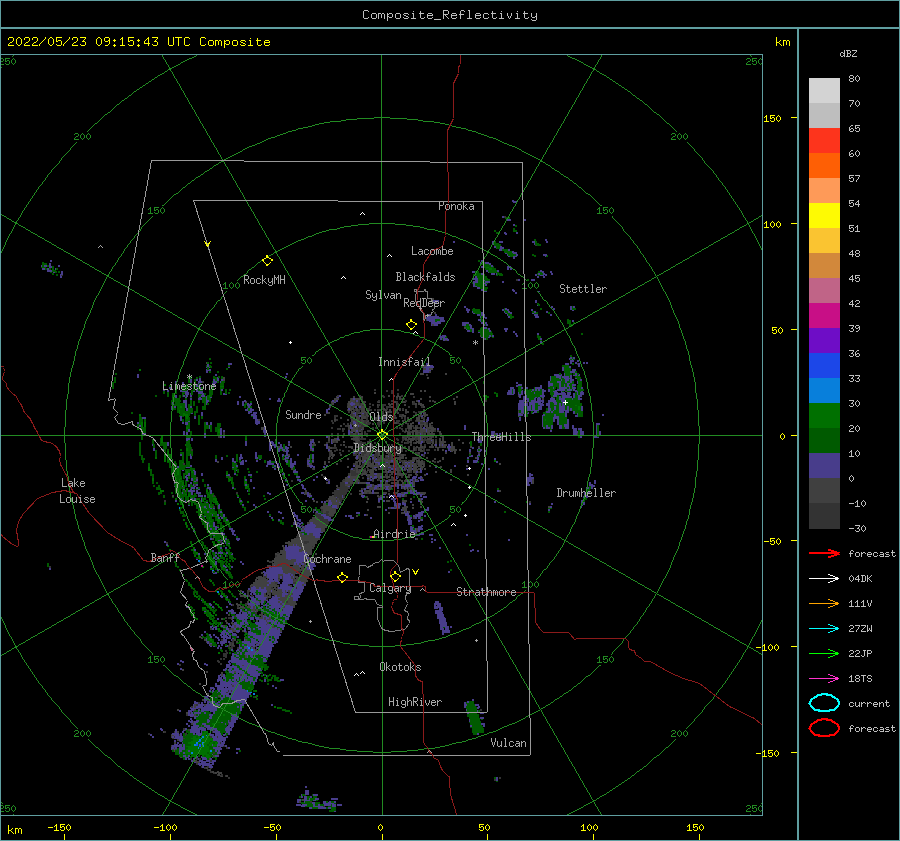Viewport: 900px width, 841px height.
Task: Click the 36 dBZ purple color swatch
Action: [x=824, y=341]
